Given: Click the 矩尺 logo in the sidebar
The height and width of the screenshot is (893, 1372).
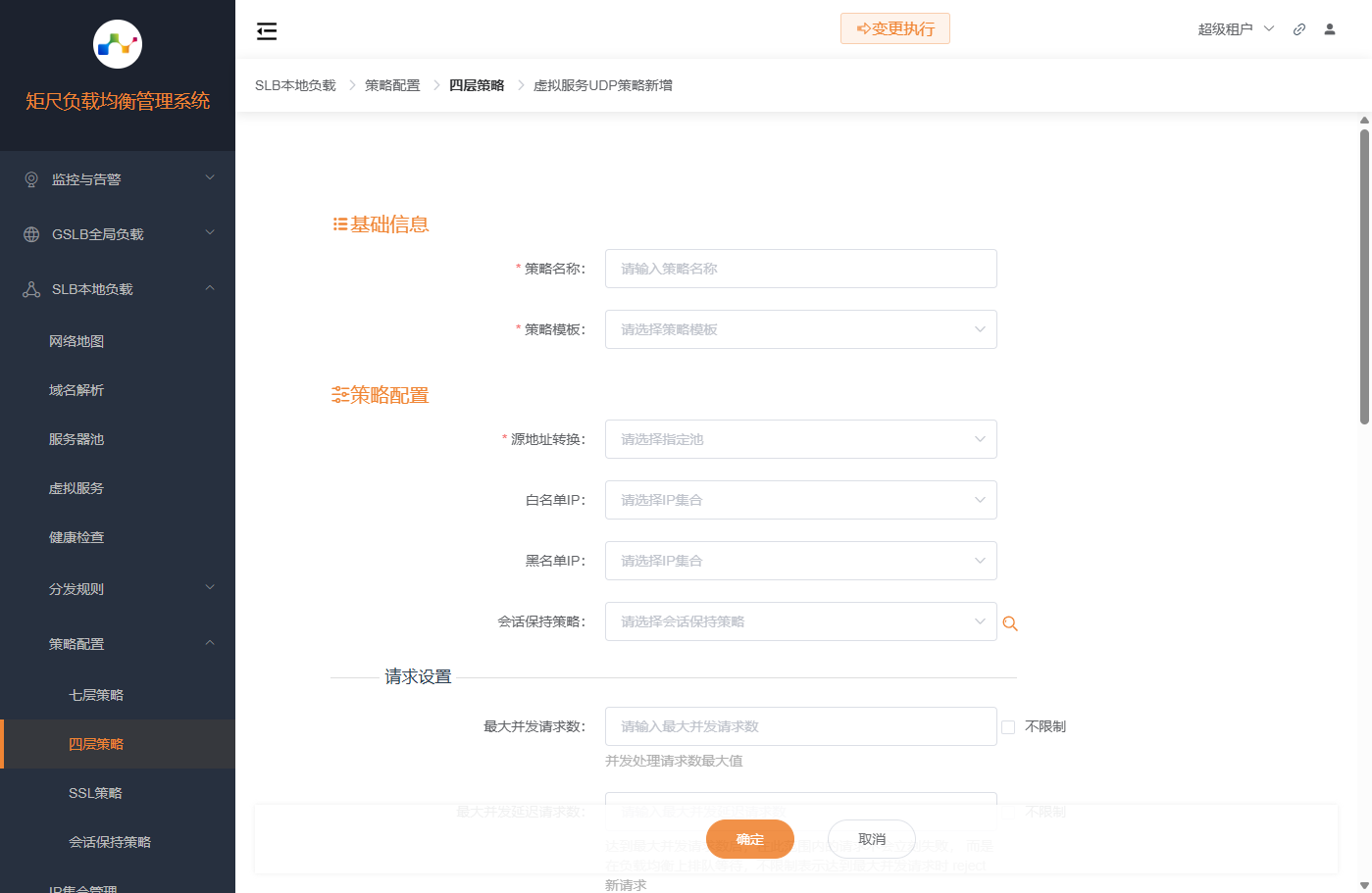Looking at the screenshot, I should tap(117, 43).
